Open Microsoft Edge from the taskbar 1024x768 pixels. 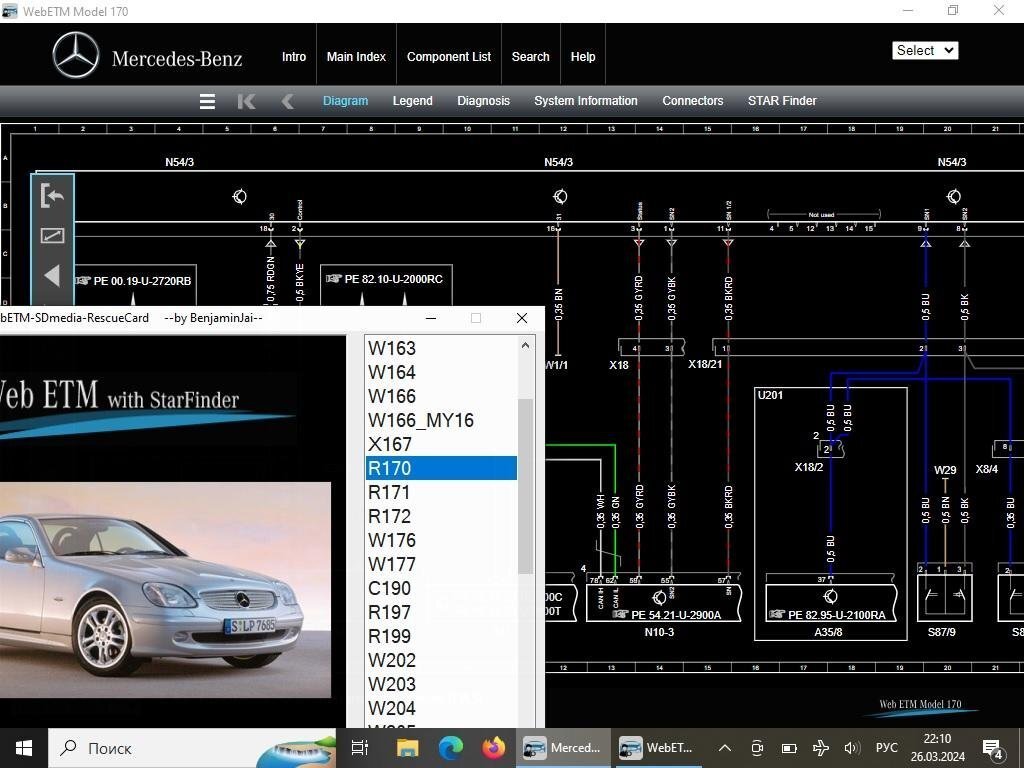click(x=451, y=748)
